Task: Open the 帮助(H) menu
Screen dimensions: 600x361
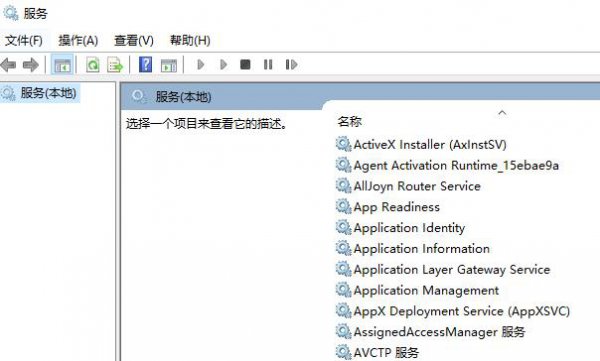Action: 190,40
